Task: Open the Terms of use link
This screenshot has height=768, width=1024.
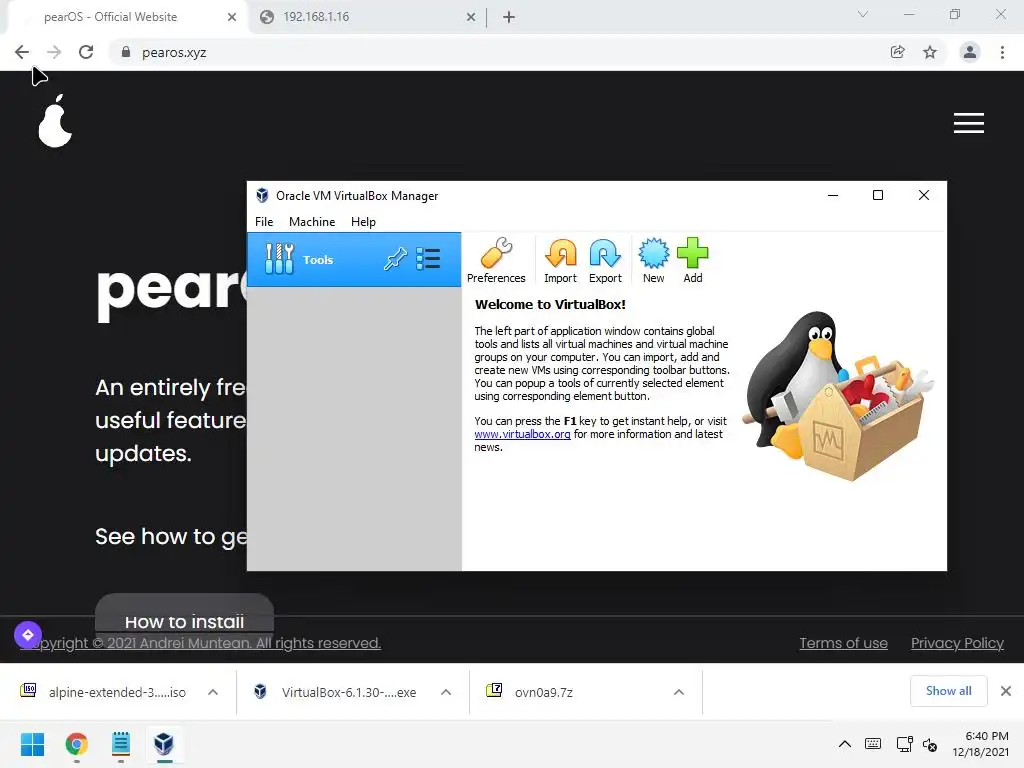Action: [843, 643]
